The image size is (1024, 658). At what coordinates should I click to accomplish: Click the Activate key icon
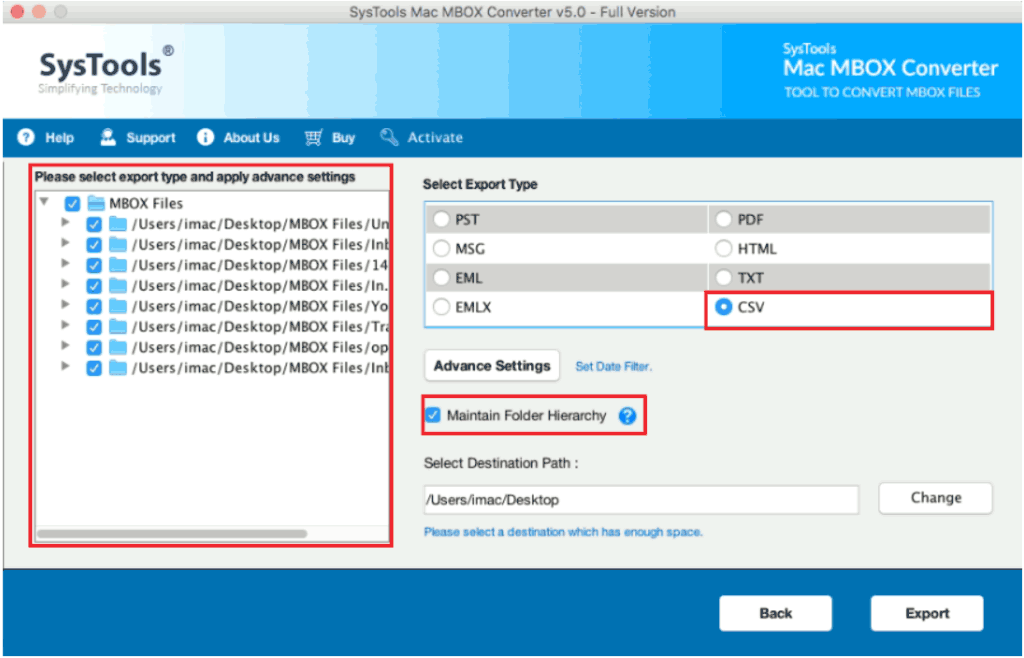point(389,137)
